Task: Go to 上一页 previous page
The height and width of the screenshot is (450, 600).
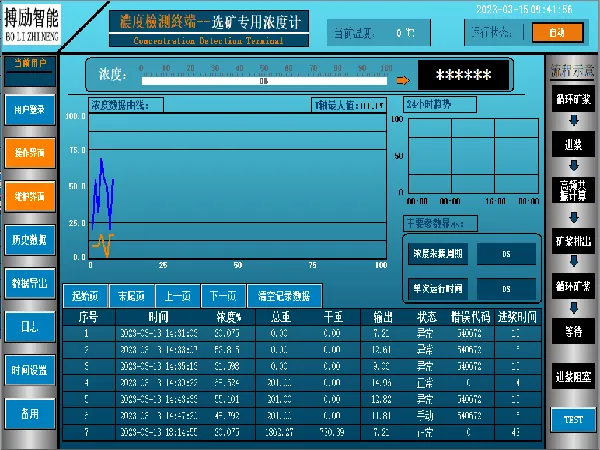Action: (177, 296)
